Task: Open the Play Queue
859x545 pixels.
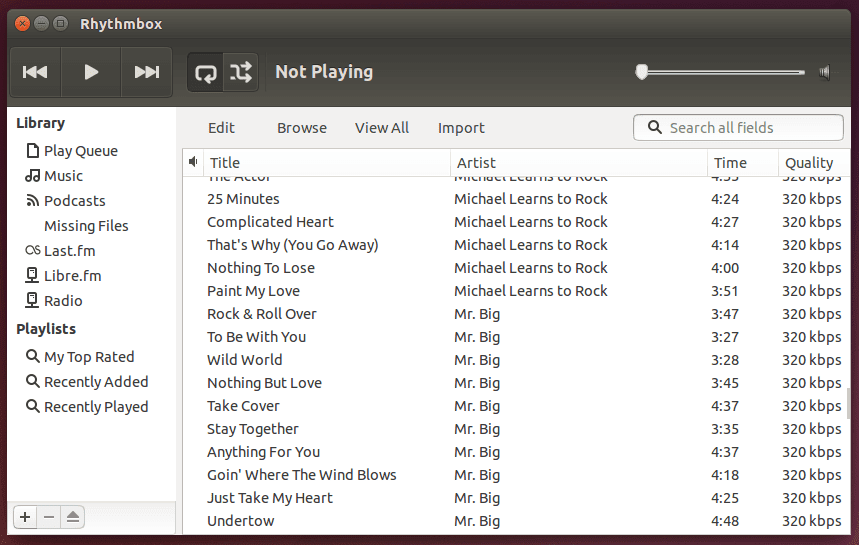Action: tap(80, 151)
